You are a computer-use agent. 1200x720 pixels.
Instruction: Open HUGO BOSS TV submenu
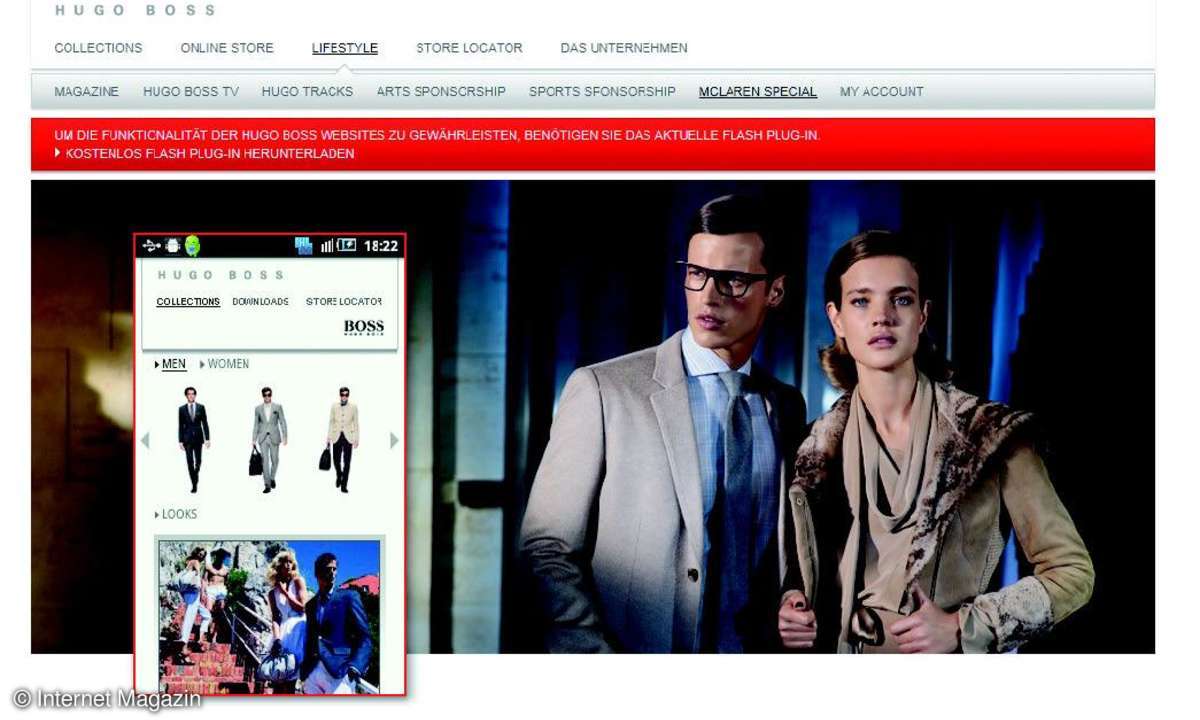point(191,91)
